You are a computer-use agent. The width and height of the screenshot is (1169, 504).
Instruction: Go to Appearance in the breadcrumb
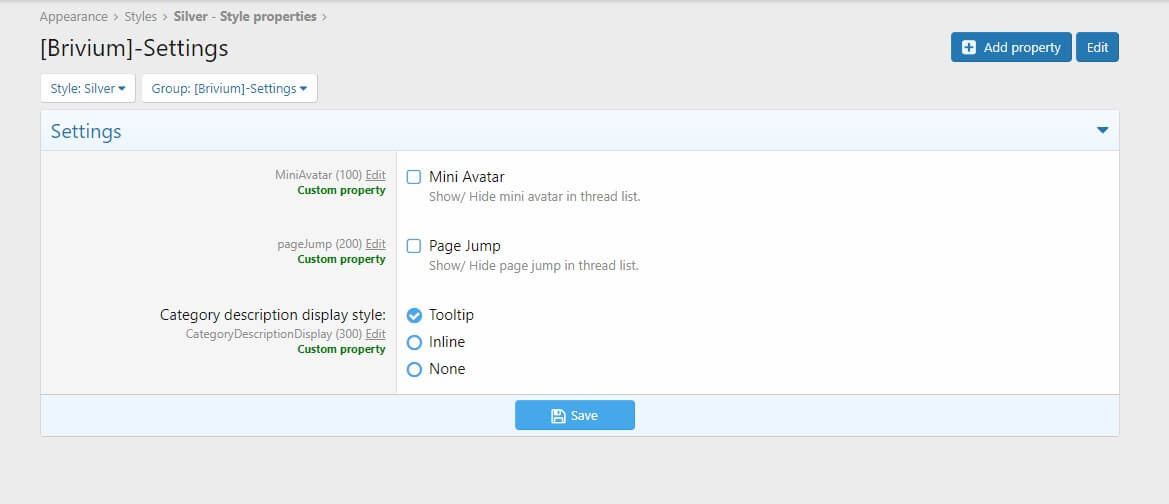click(x=73, y=17)
